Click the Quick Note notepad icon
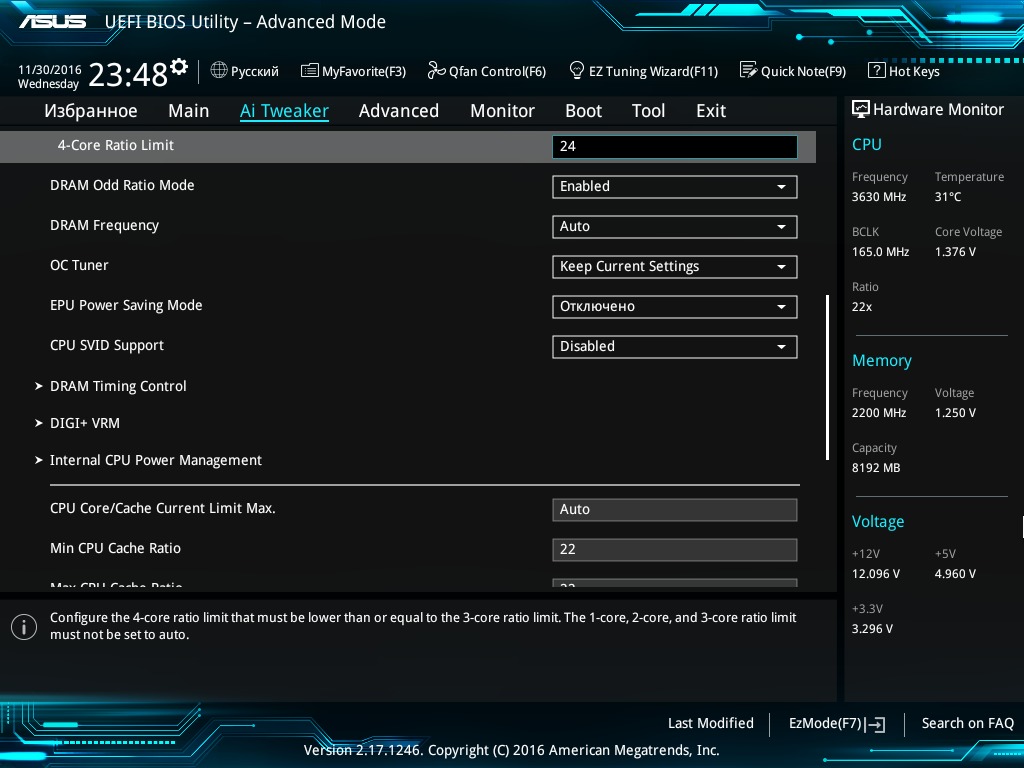The image size is (1024, 768). pos(748,70)
